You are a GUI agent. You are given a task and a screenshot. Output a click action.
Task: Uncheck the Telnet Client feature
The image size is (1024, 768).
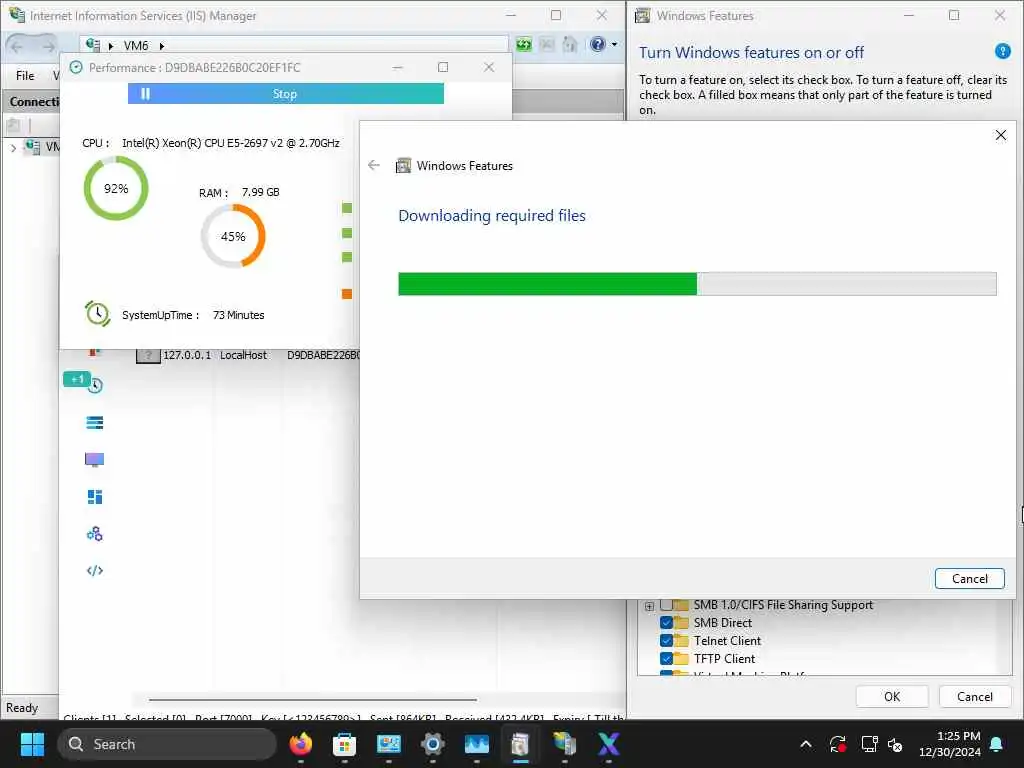666,641
